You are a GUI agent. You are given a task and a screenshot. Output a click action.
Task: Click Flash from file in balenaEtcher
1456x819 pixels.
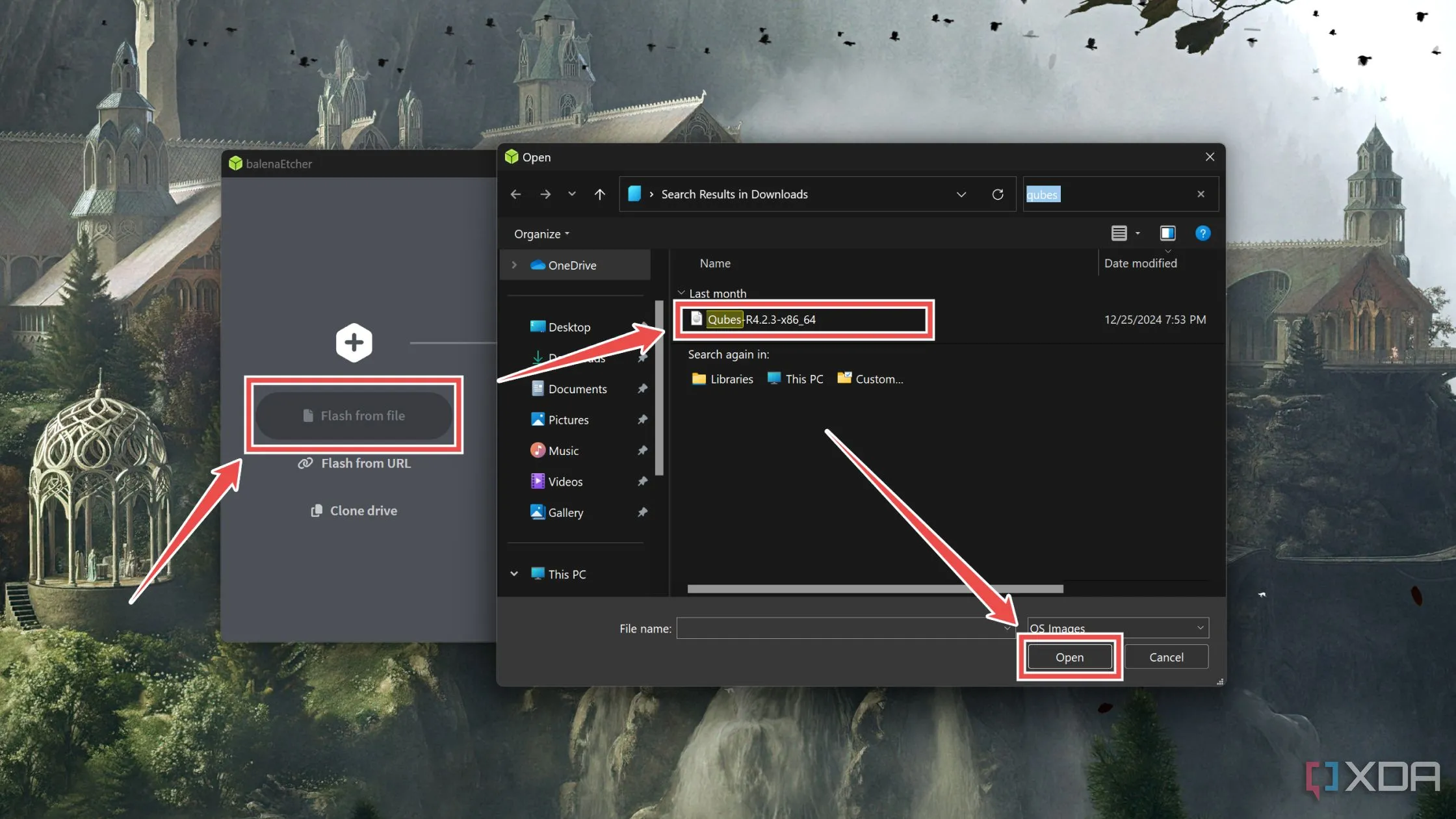point(354,415)
